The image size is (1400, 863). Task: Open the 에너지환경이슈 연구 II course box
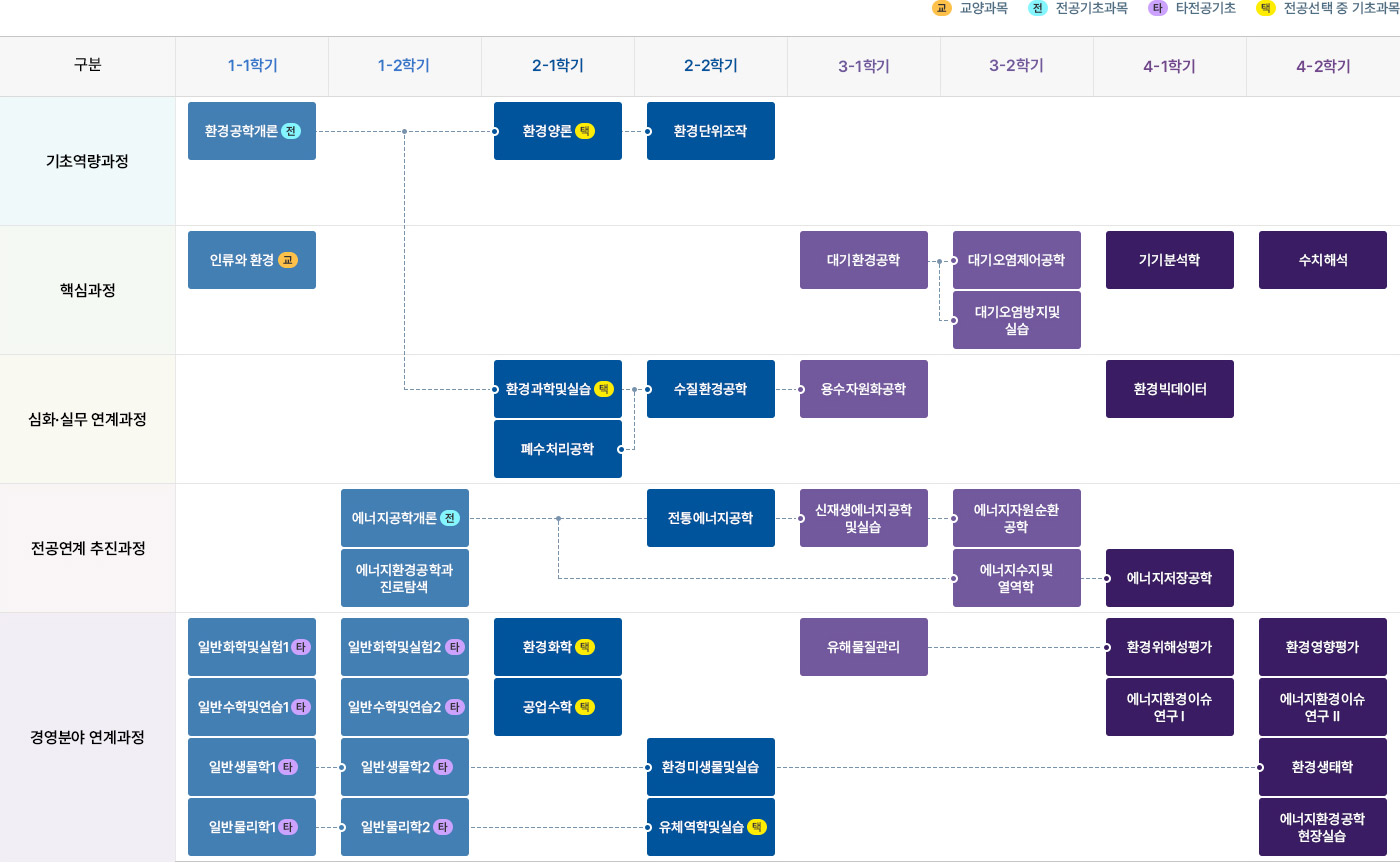point(1323,707)
